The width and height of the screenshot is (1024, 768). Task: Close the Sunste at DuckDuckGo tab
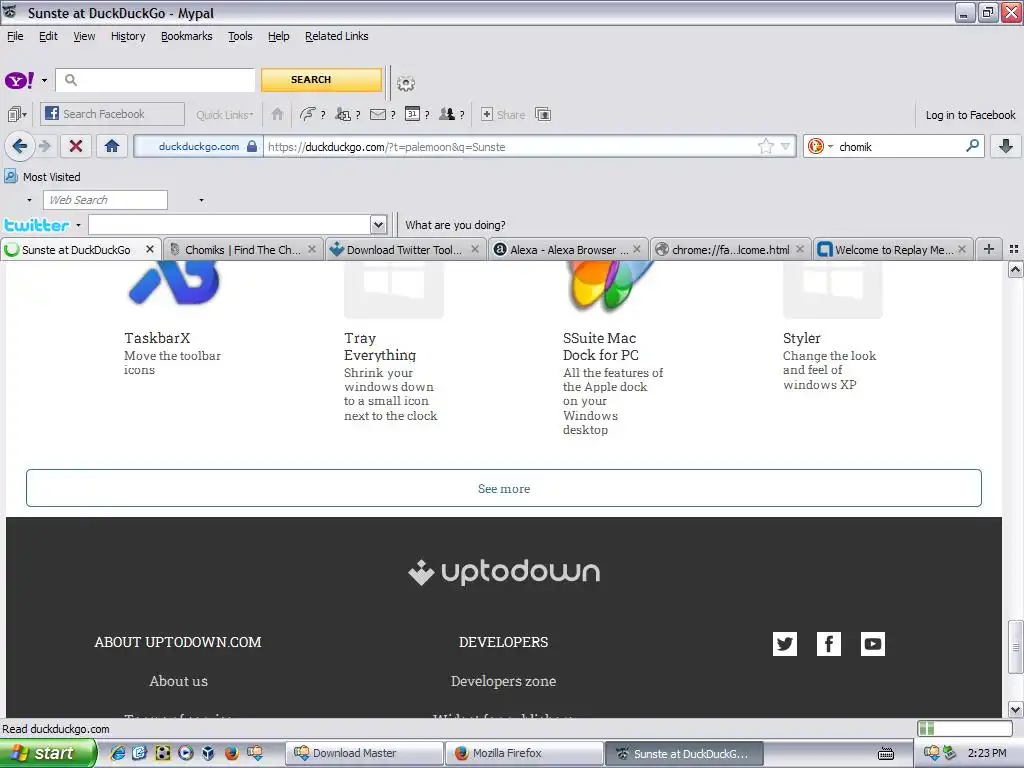pyautogui.click(x=150, y=249)
